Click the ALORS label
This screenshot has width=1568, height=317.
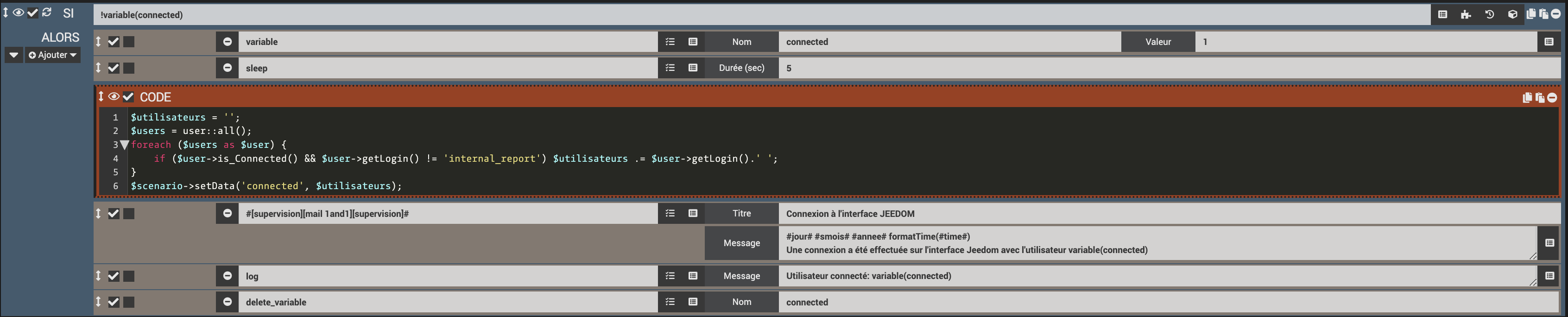point(60,37)
